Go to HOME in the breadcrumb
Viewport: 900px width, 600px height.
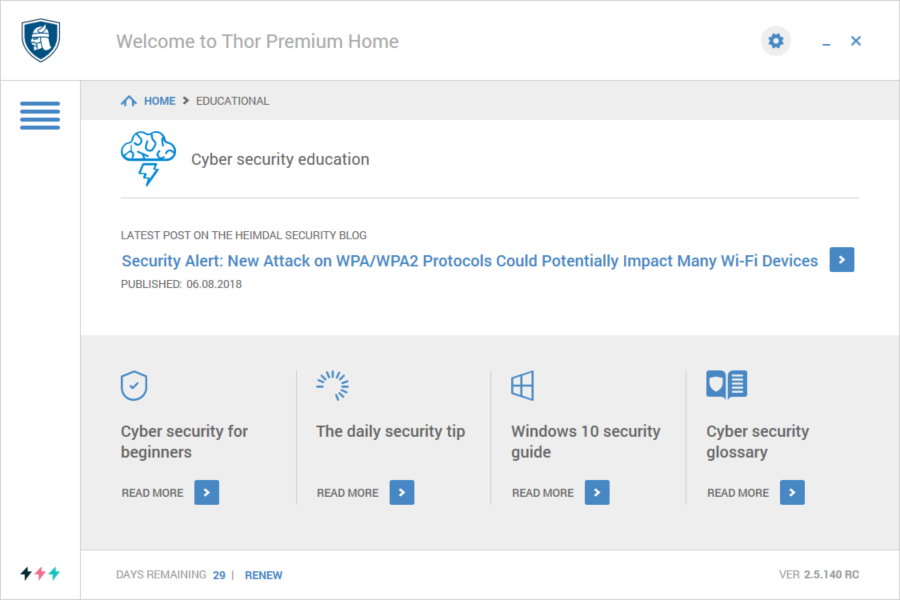[x=160, y=101]
